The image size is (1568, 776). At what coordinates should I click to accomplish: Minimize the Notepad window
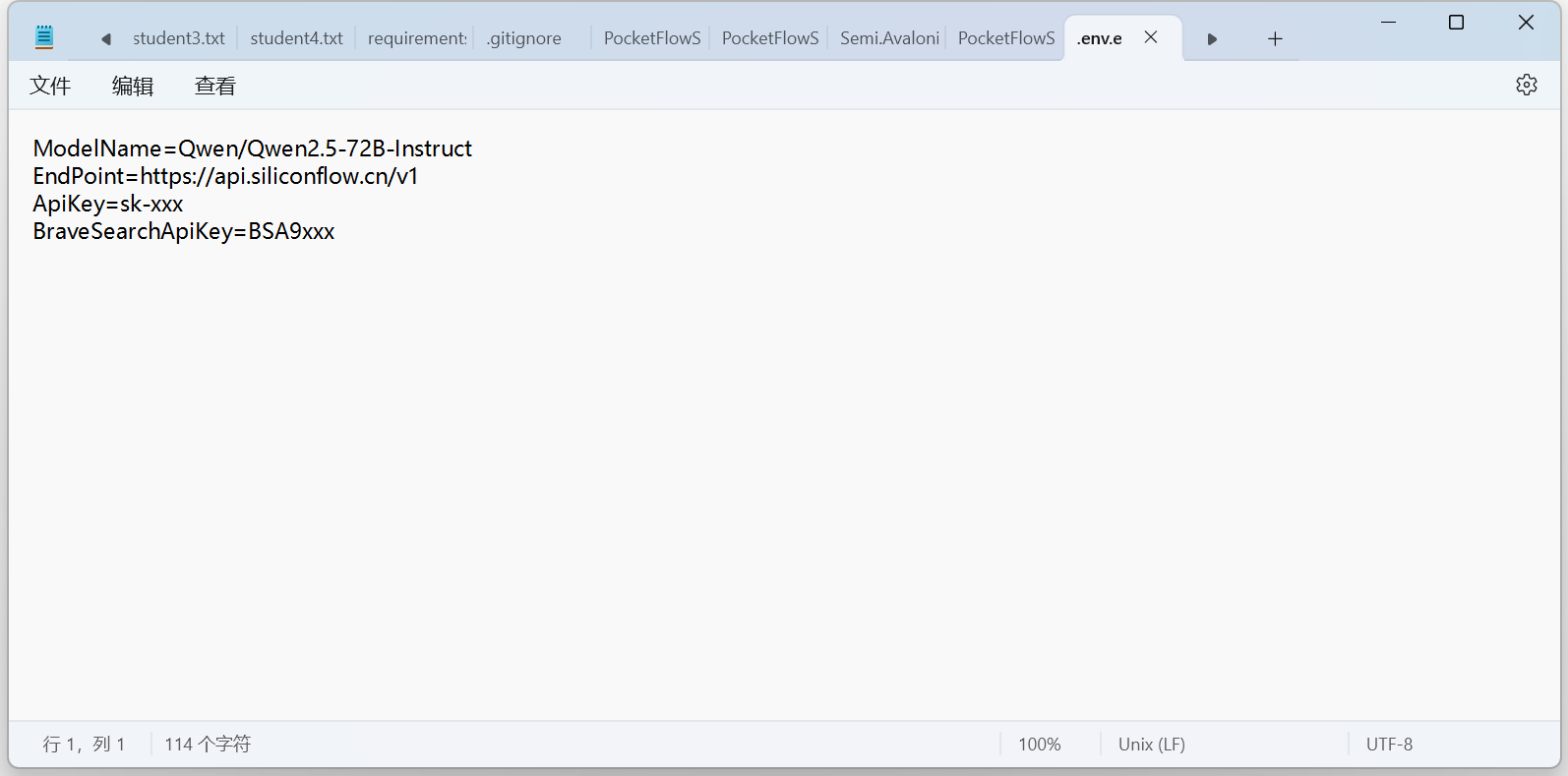(x=1388, y=23)
